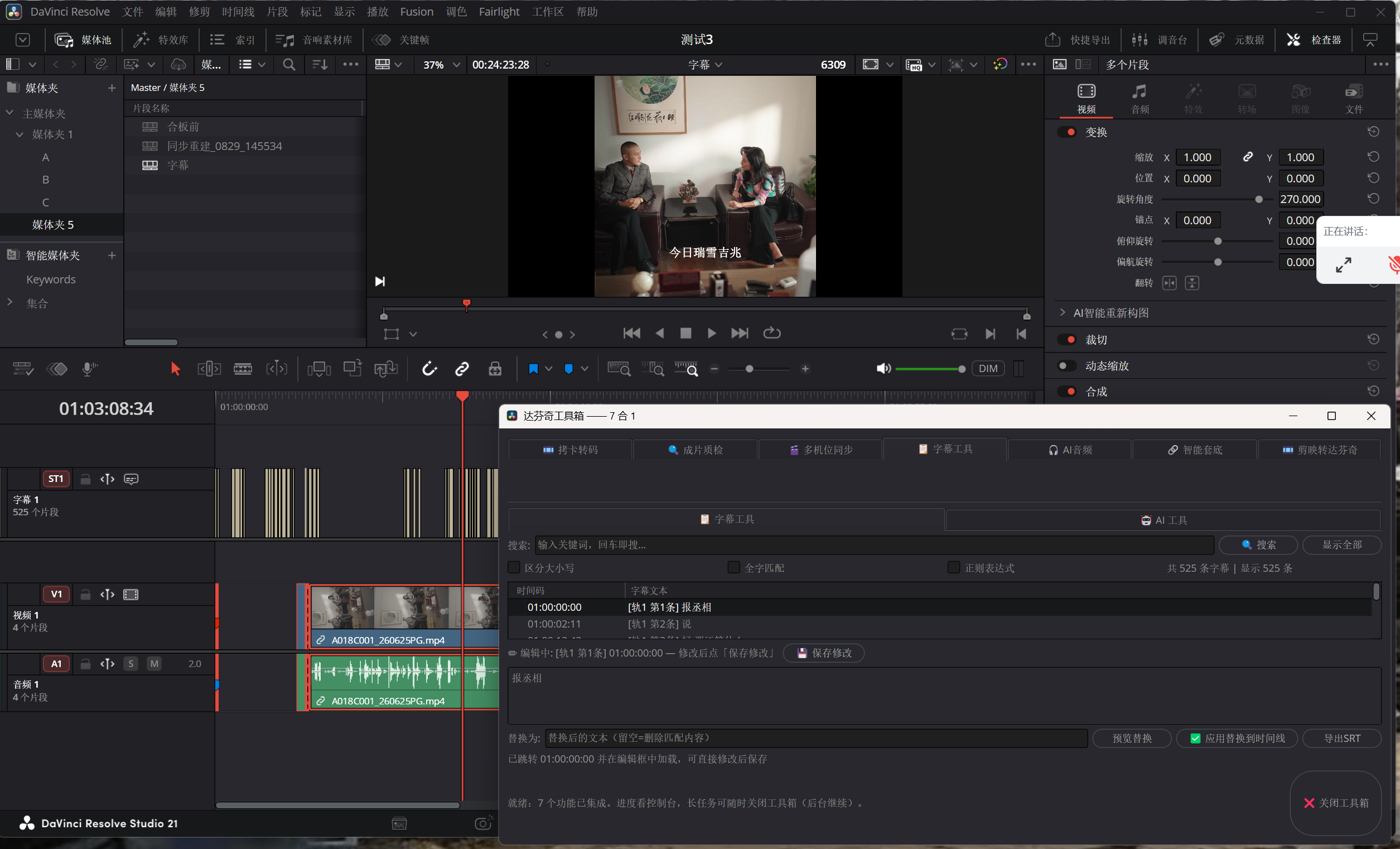The image size is (1400, 849).
Task: Switch to the AI音频 tab
Action: [1070, 450]
